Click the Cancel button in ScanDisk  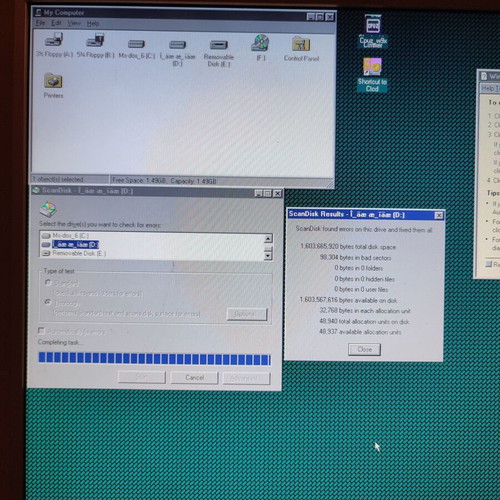[x=194, y=378]
